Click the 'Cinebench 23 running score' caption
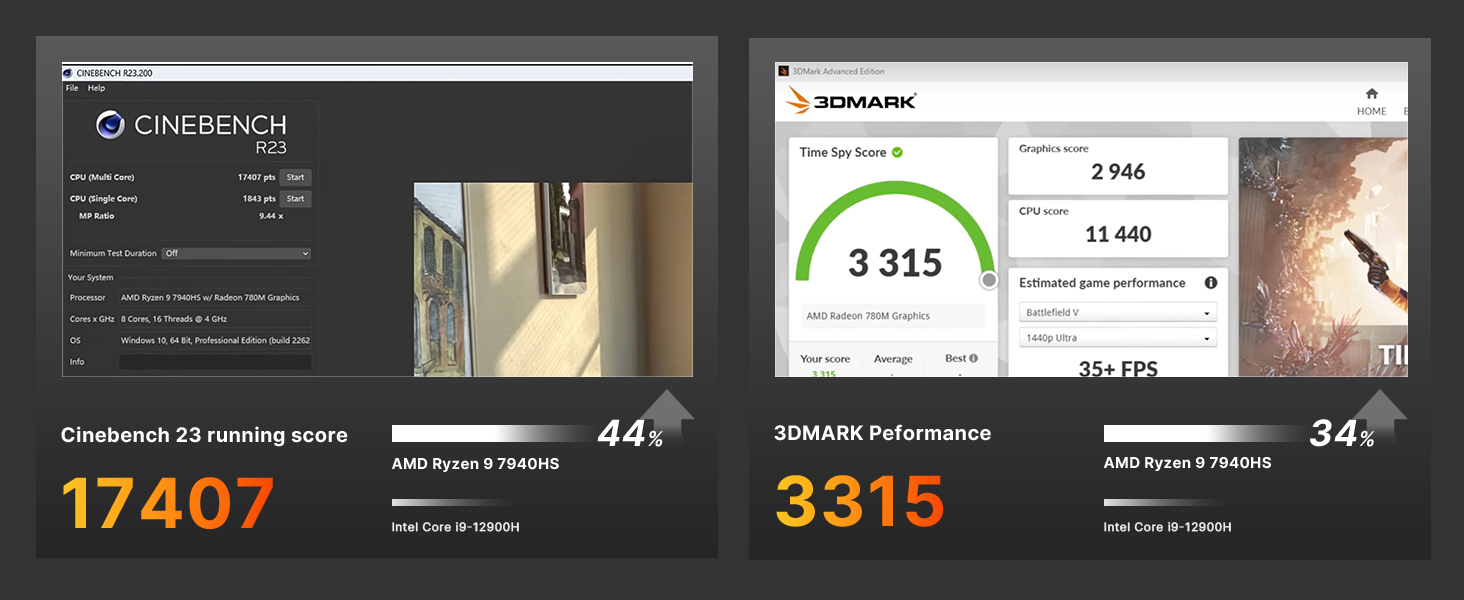Viewport: 1464px width, 600px height. click(204, 435)
